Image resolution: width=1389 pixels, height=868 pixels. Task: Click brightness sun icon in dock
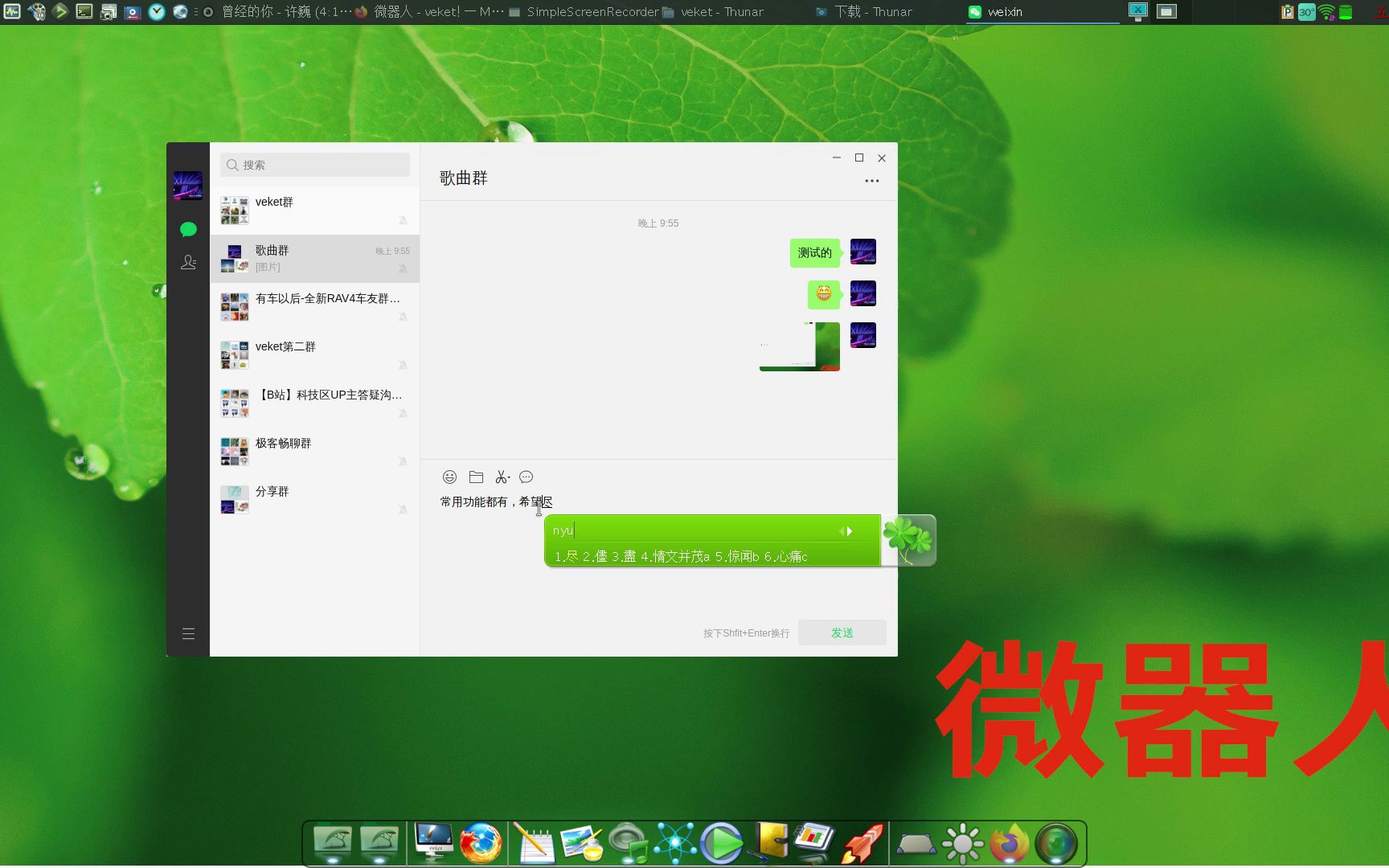(x=963, y=844)
